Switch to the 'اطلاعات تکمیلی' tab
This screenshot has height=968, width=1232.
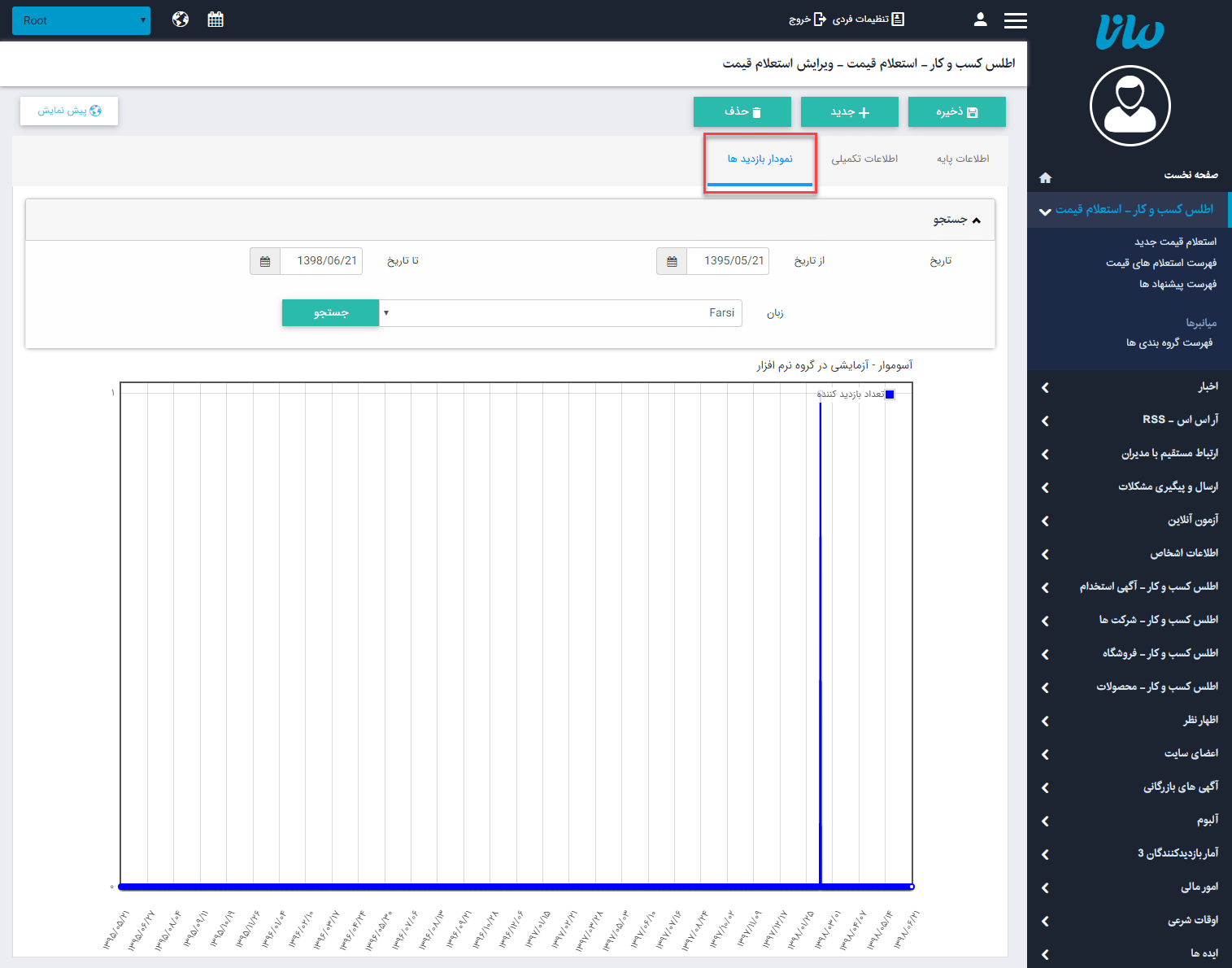(864, 159)
